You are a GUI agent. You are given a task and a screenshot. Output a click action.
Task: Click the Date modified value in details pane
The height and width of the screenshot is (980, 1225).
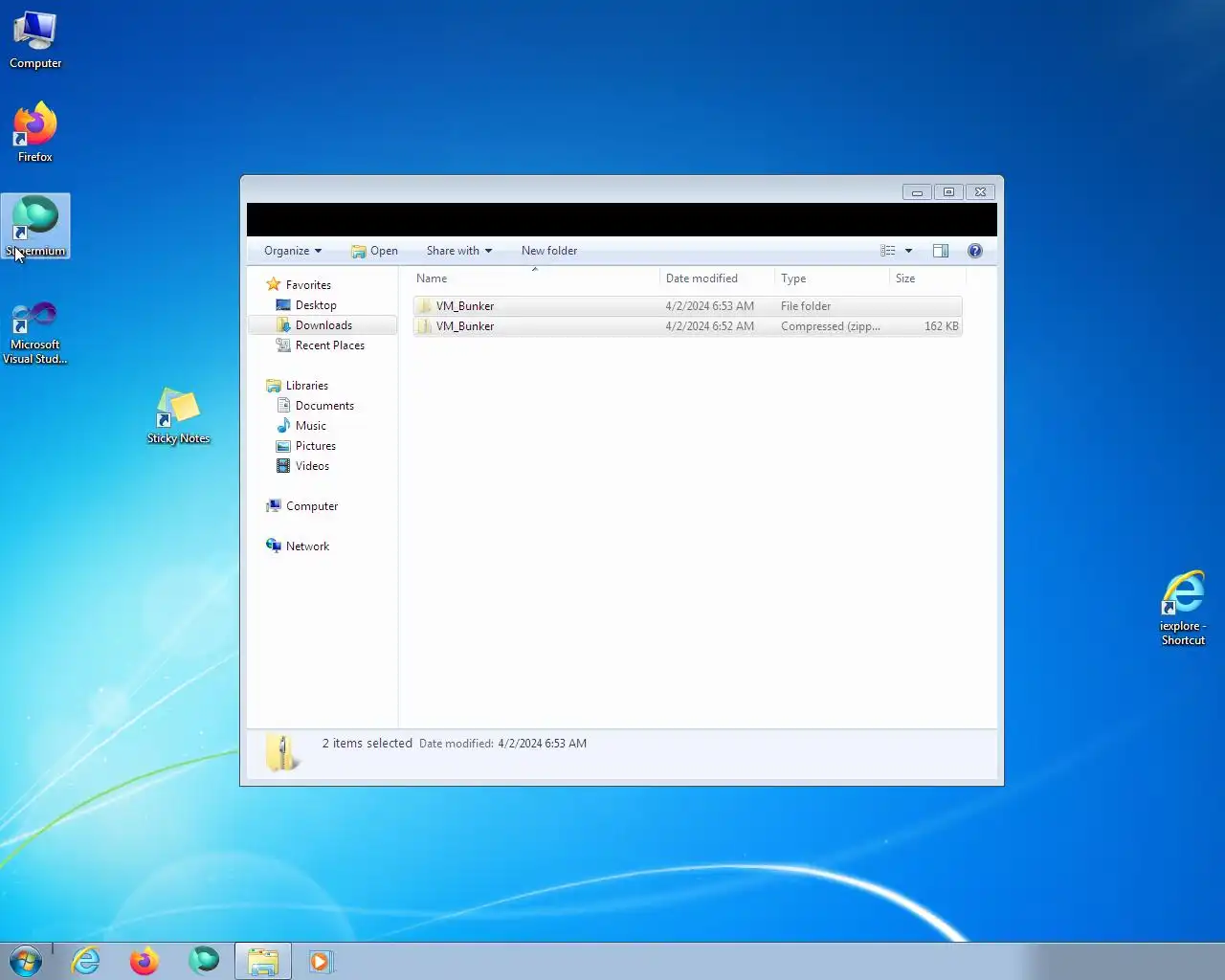(x=542, y=744)
